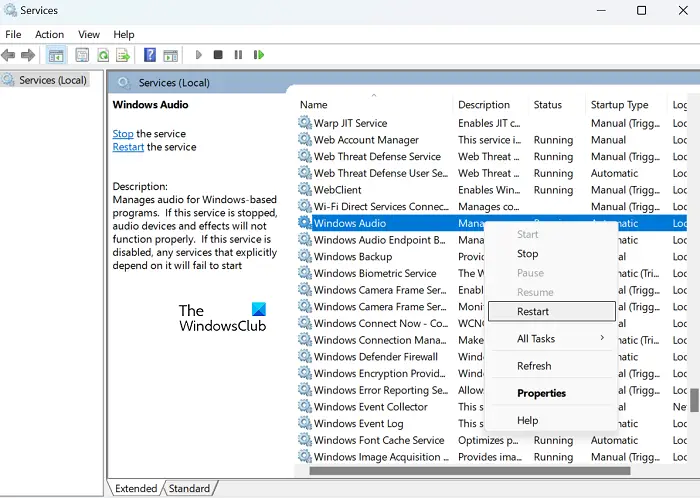Click the Back arrow toolbar icon
Image resolution: width=700 pixels, height=498 pixels.
(8, 55)
